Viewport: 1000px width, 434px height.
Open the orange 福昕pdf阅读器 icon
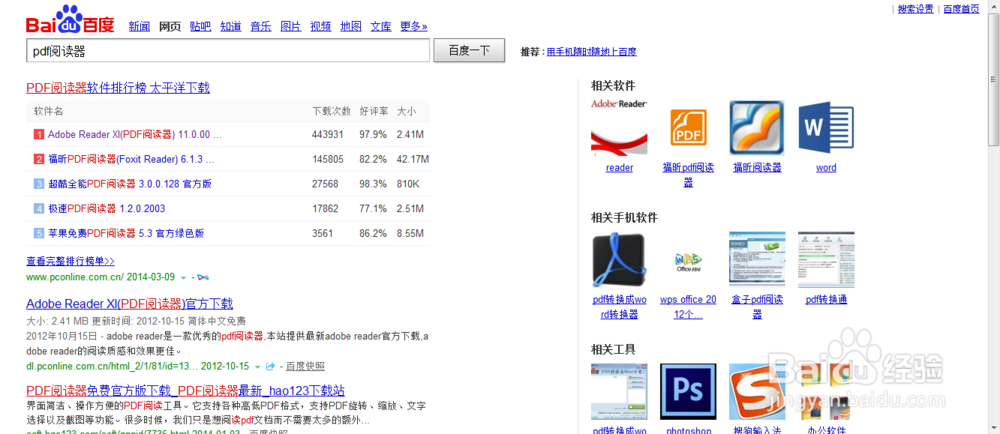pyautogui.click(x=688, y=128)
